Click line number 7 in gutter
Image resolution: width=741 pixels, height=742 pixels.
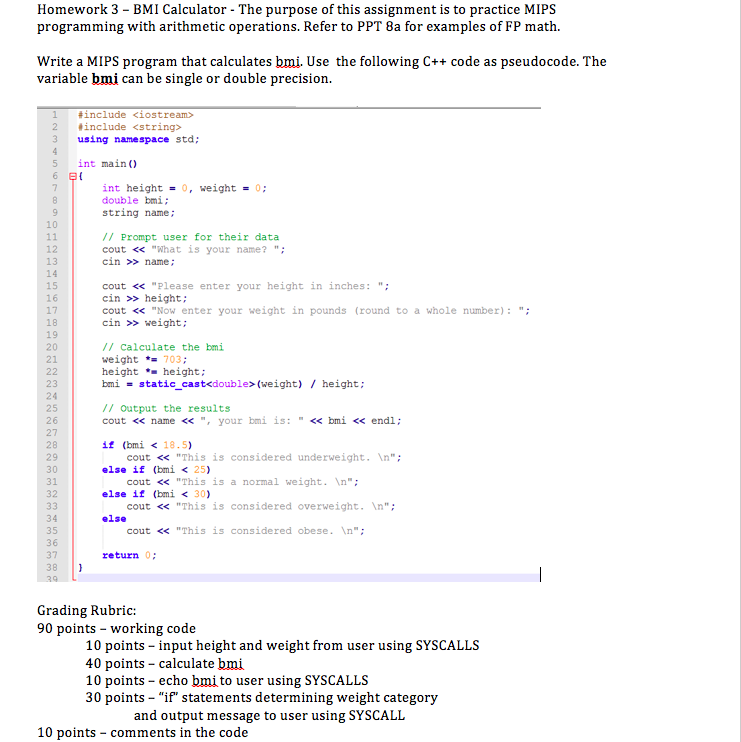tap(54, 188)
